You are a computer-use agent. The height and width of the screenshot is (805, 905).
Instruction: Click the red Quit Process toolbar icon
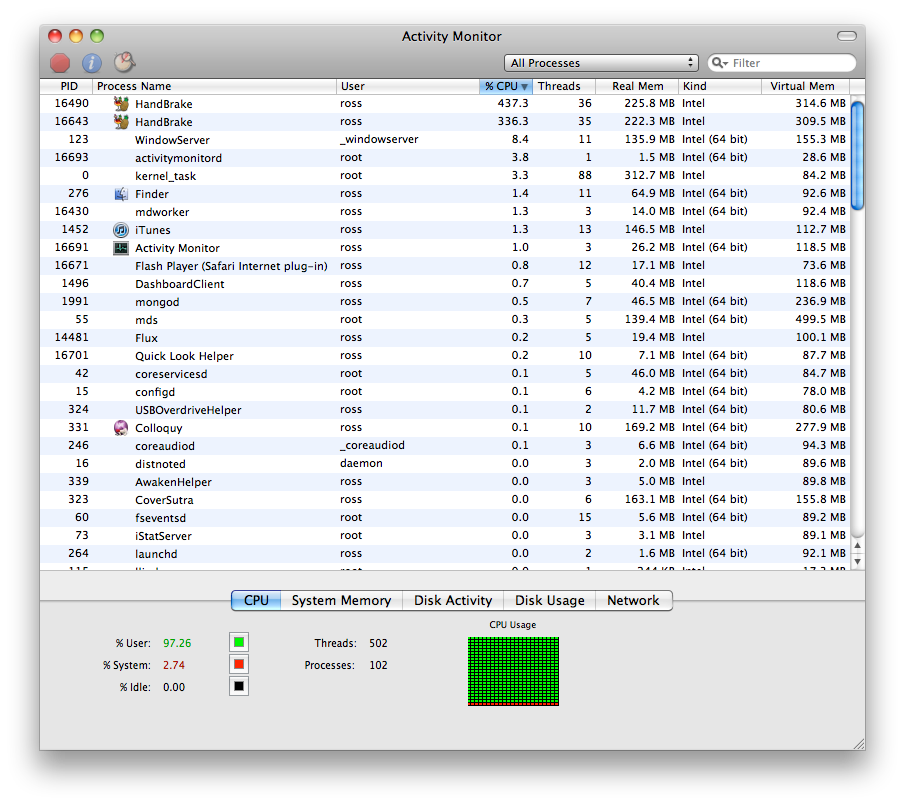(x=60, y=63)
